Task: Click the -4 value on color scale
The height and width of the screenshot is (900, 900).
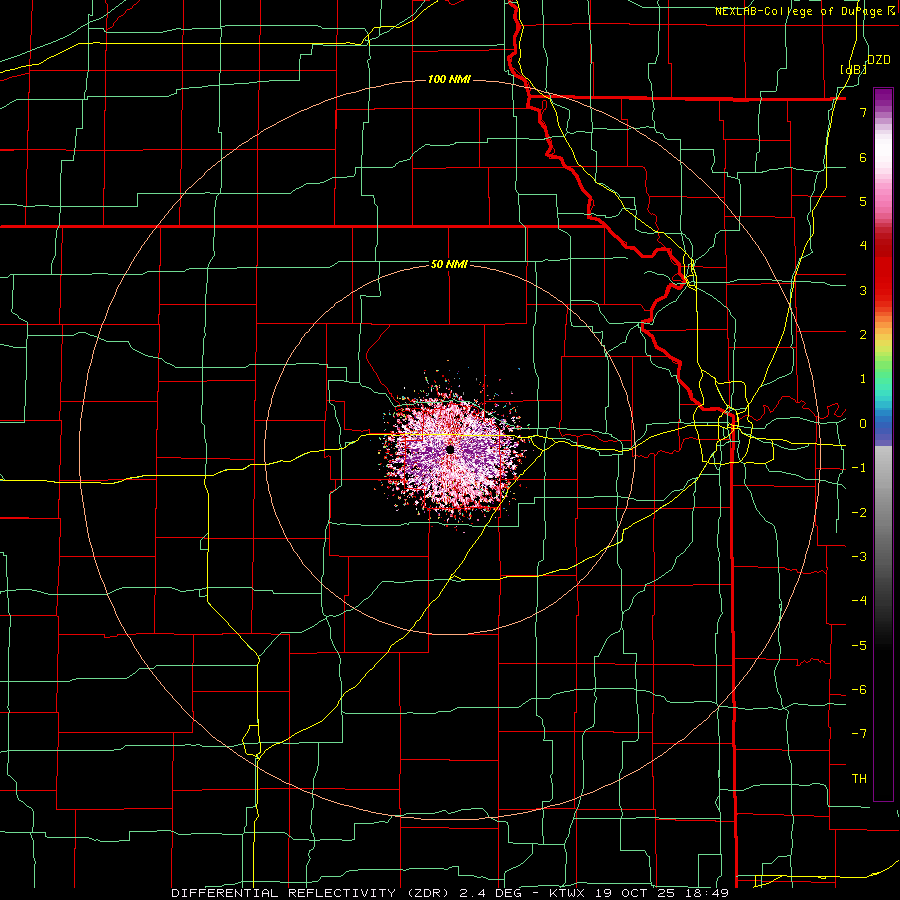Action: click(x=859, y=601)
